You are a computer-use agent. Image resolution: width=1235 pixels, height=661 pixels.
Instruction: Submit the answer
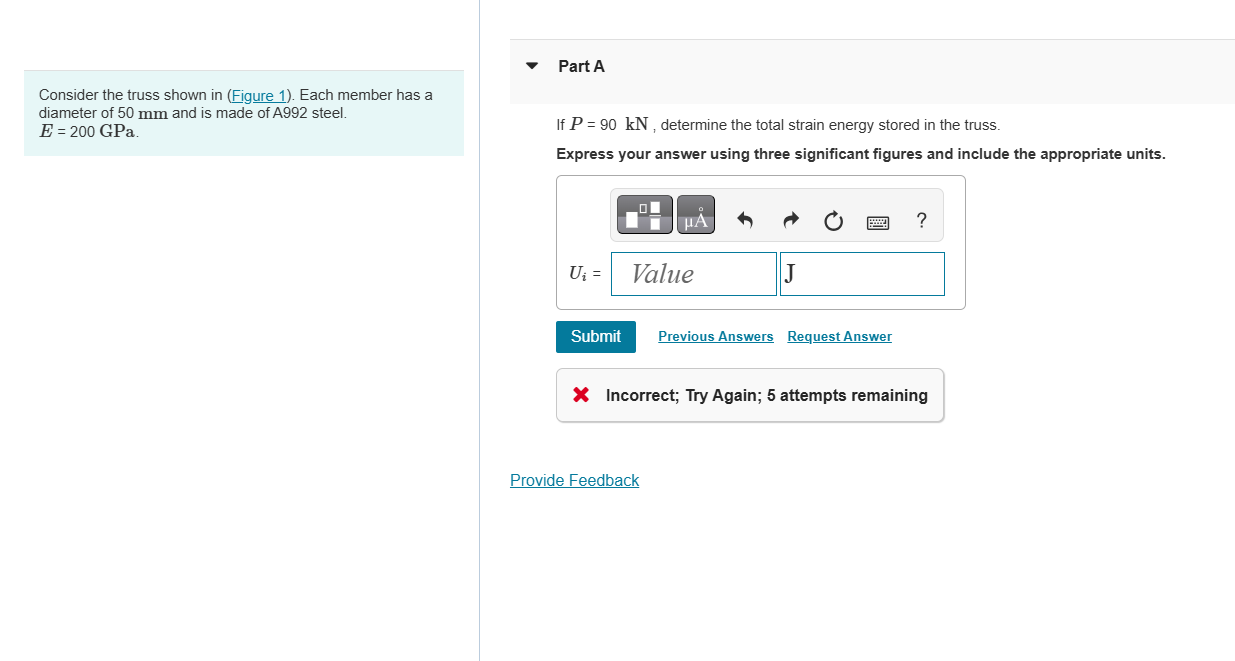click(596, 336)
